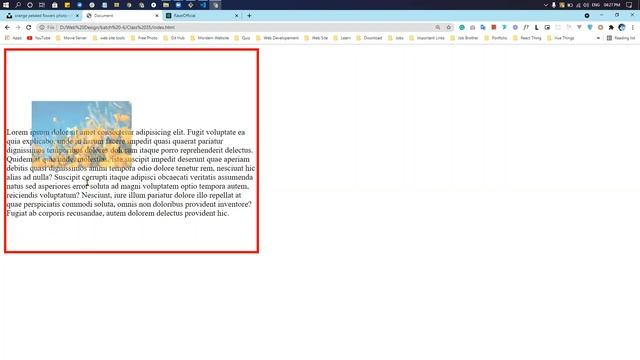Expand the bookmarks overflow arrow
640x360 pixels.
[x=598, y=38]
